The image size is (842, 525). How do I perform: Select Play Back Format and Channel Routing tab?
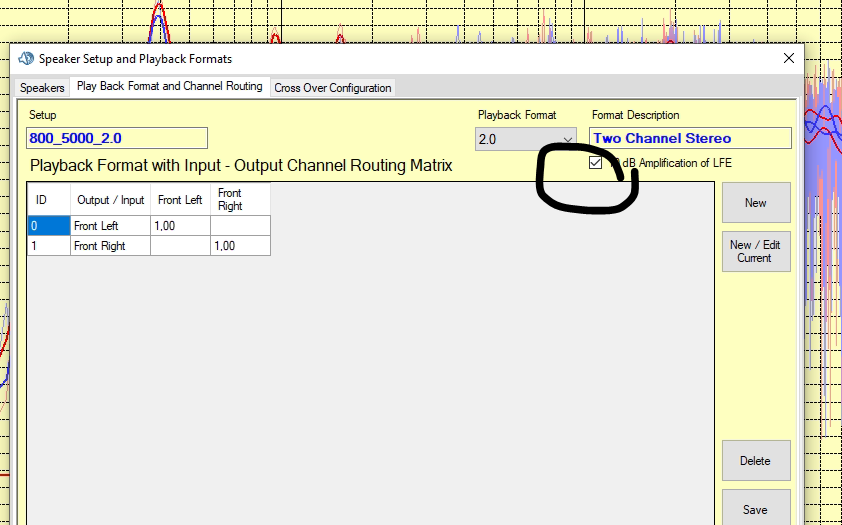(170, 86)
